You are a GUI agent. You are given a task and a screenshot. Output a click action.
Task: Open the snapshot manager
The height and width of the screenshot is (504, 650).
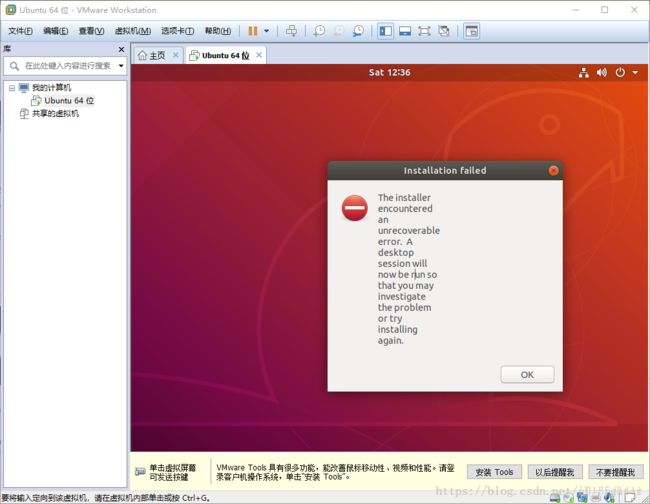coord(358,31)
